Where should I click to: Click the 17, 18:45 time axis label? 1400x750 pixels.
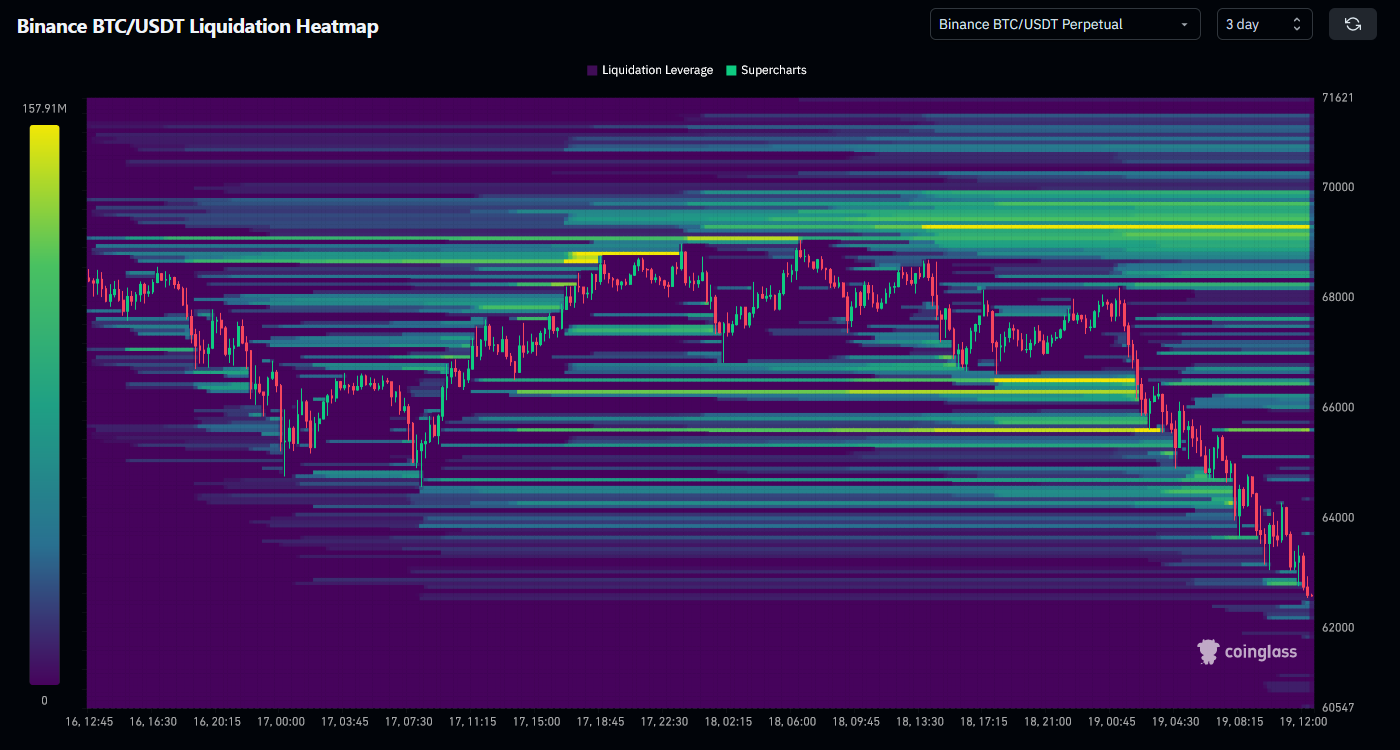[601, 721]
